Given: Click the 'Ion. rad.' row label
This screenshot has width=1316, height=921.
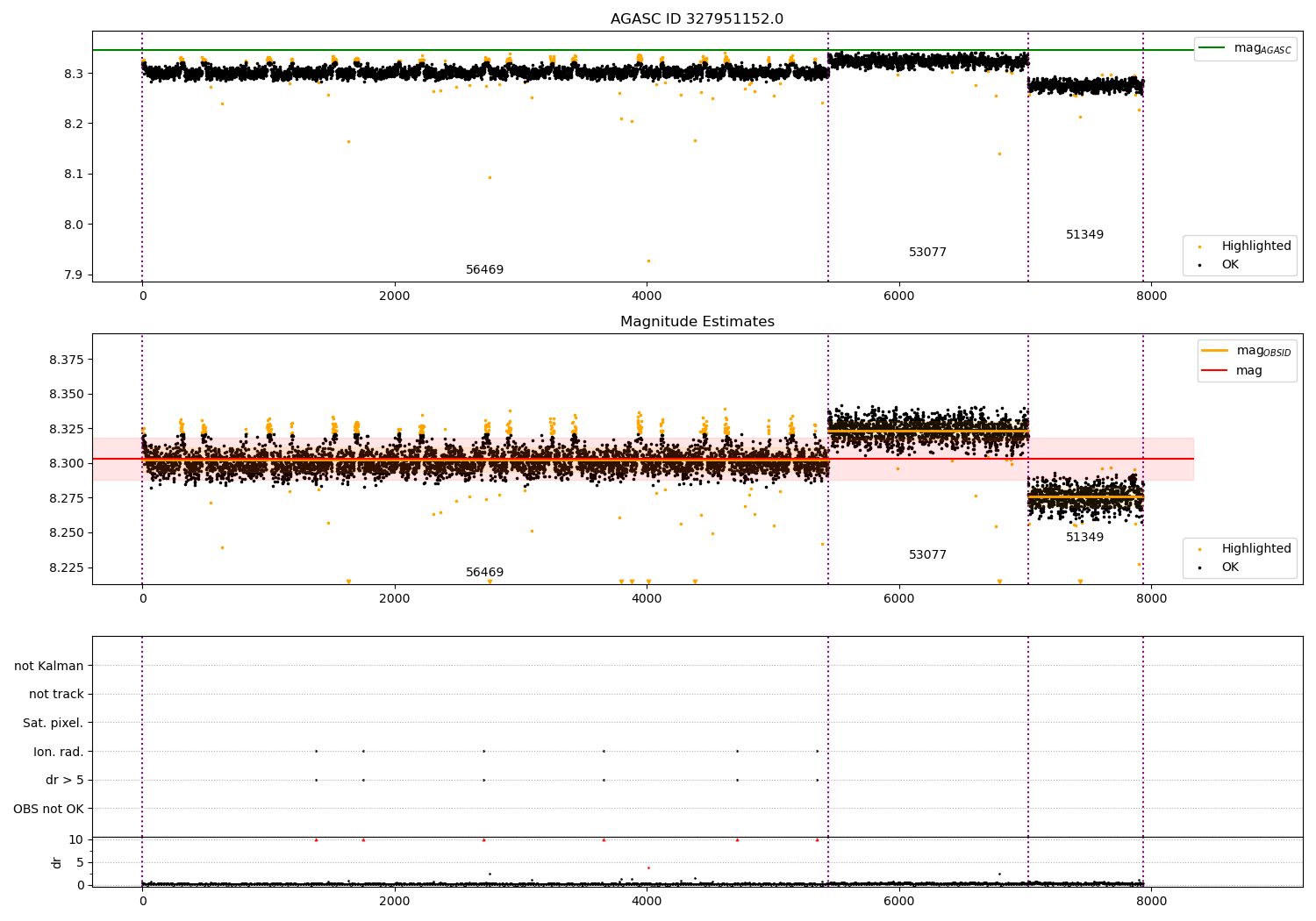Looking at the screenshot, I should [x=59, y=752].
